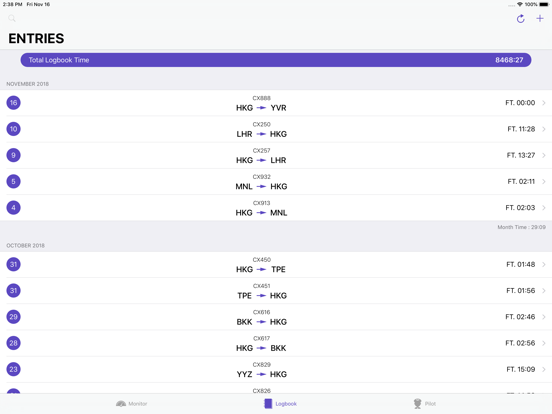The width and height of the screenshot is (552, 414).
Task: Select the NOVEMBER 2018 section header
Action: 27,84
